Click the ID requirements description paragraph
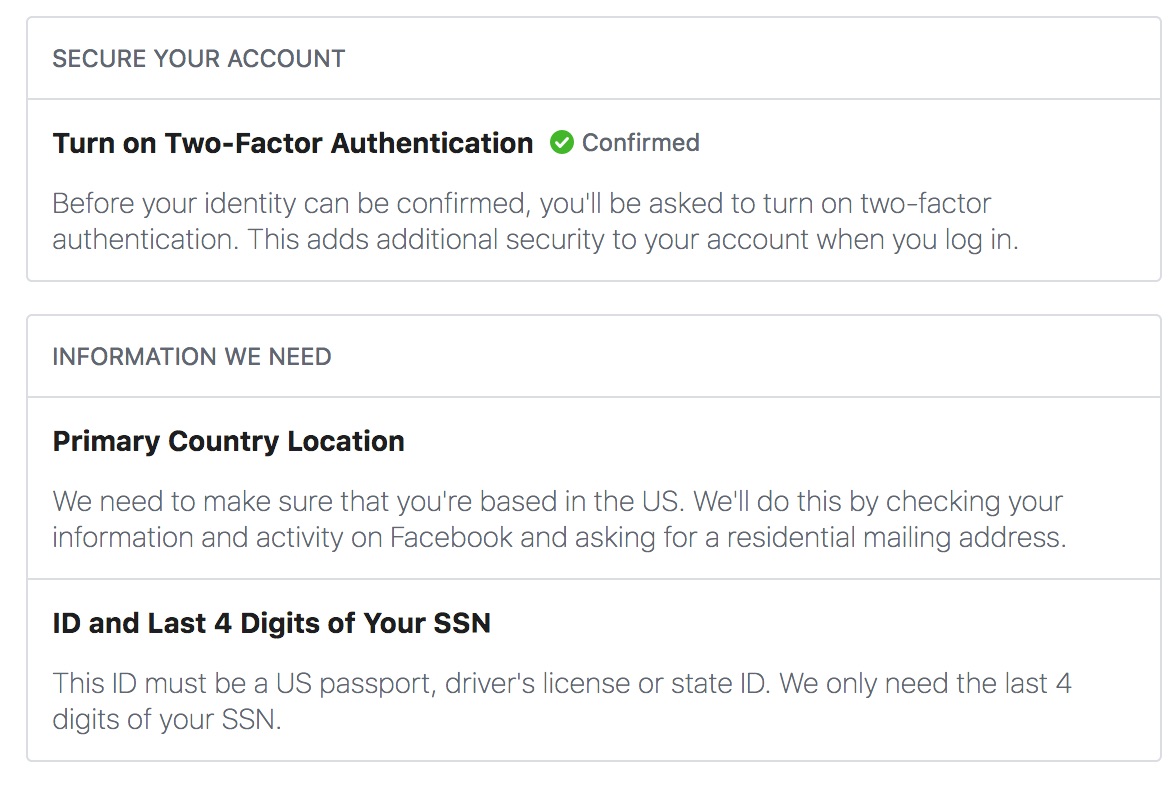Viewport: 1176px width, 802px height. pyautogui.click(x=561, y=701)
